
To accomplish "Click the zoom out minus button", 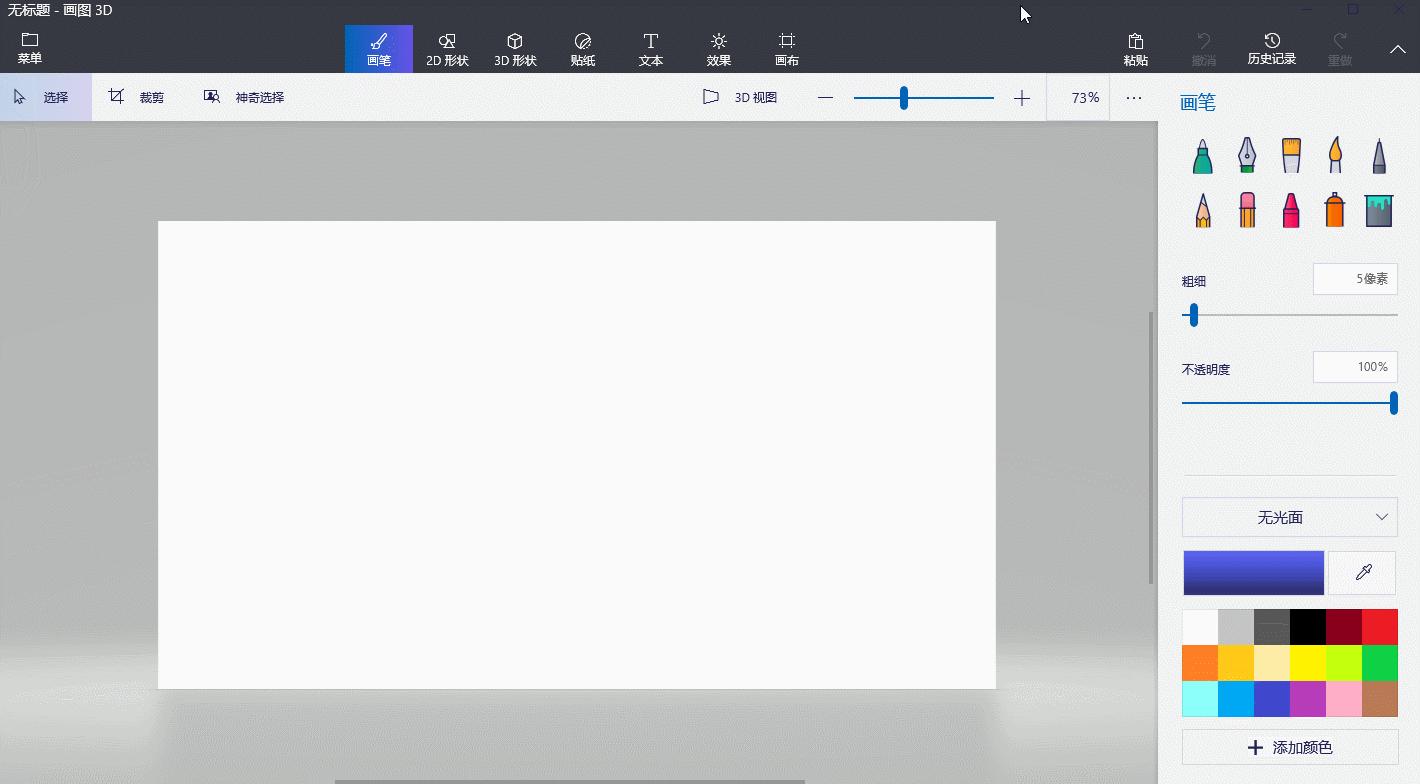I will 825,97.
